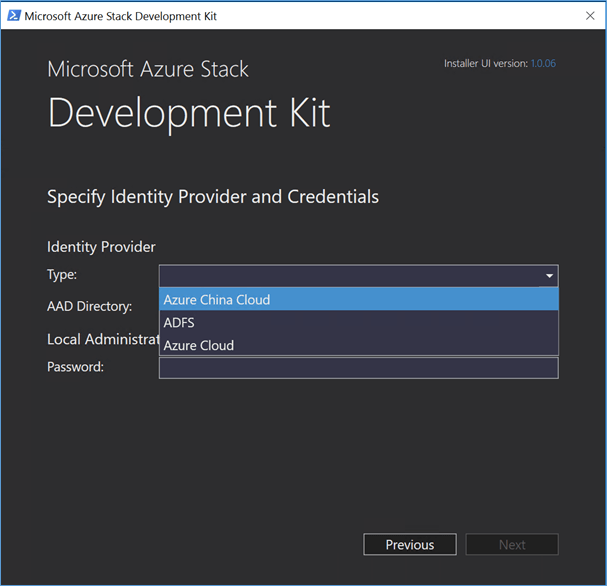Image resolution: width=607 pixels, height=586 pixels.
Task: Click the 'Local Administrat' section label
Action: click(103, 339)
